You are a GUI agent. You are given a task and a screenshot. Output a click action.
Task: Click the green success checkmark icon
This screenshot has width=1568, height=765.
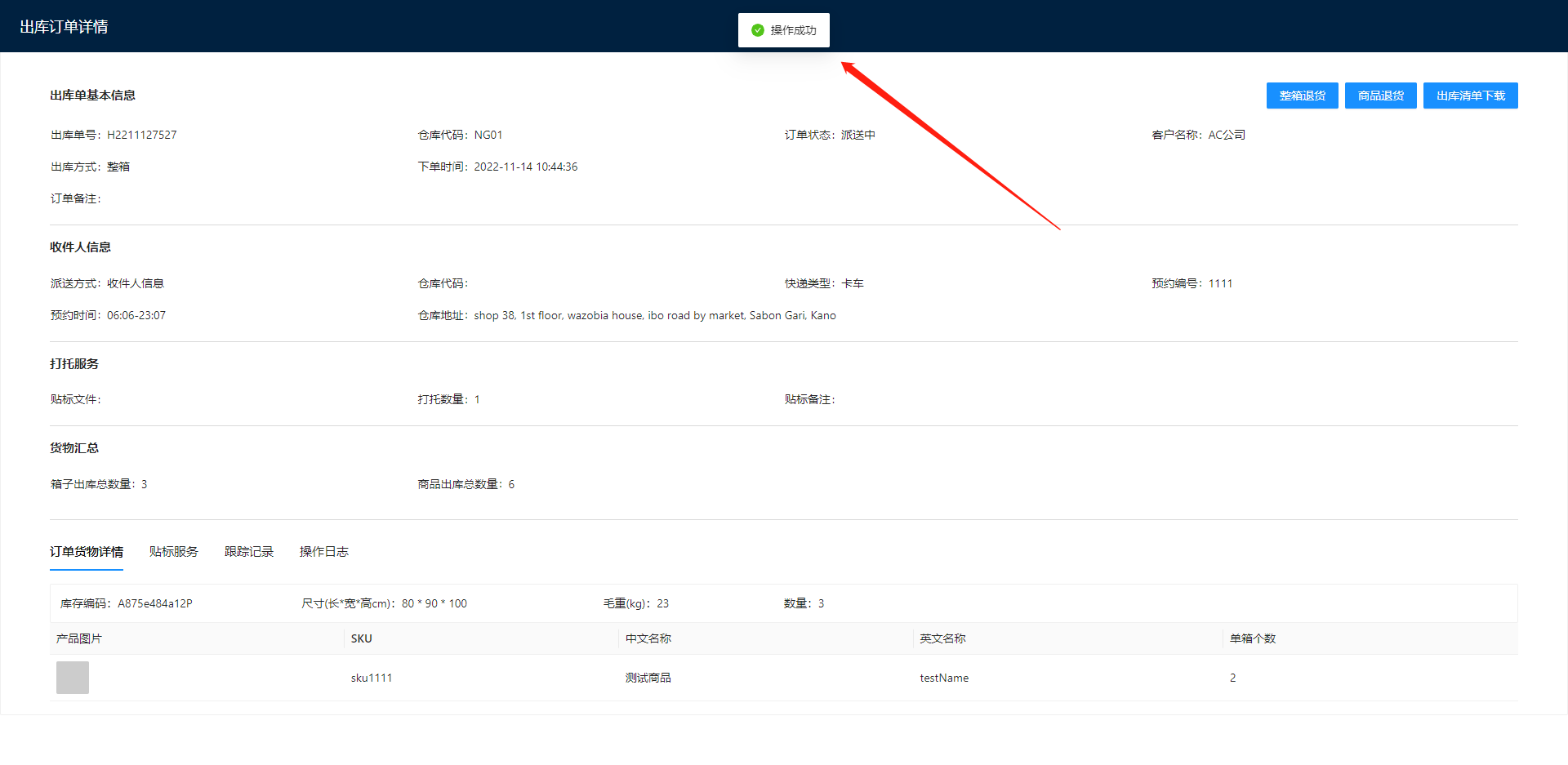tap(758, 30)
